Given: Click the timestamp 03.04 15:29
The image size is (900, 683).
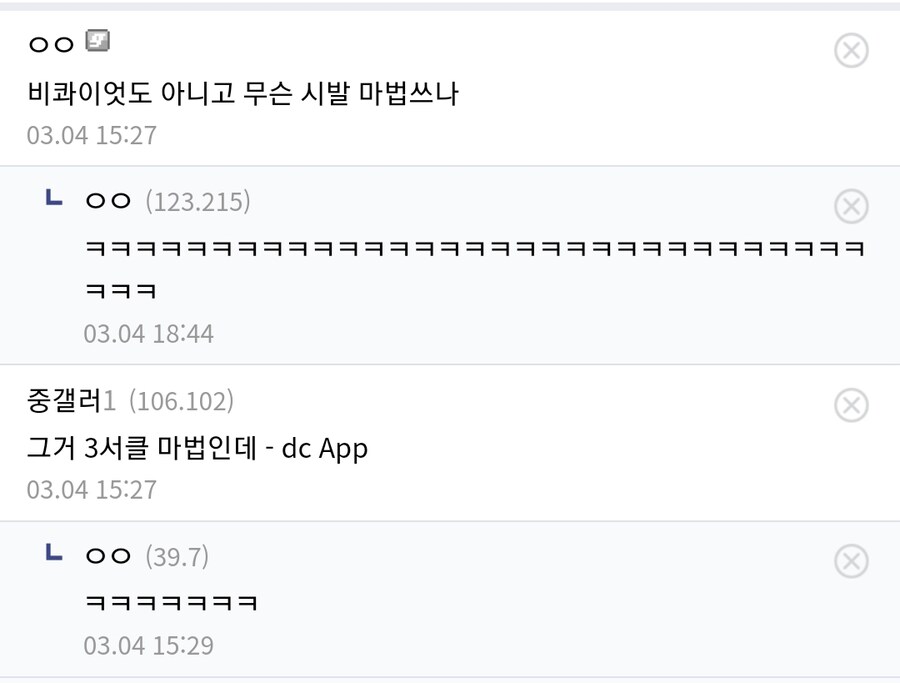Looking at the screenshot, I should [x=148, y=645].
